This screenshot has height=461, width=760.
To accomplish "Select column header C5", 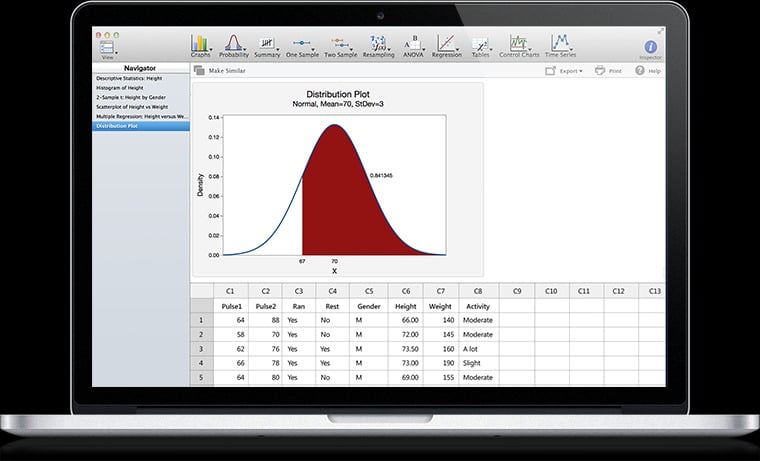I will (x=369, y=291).
